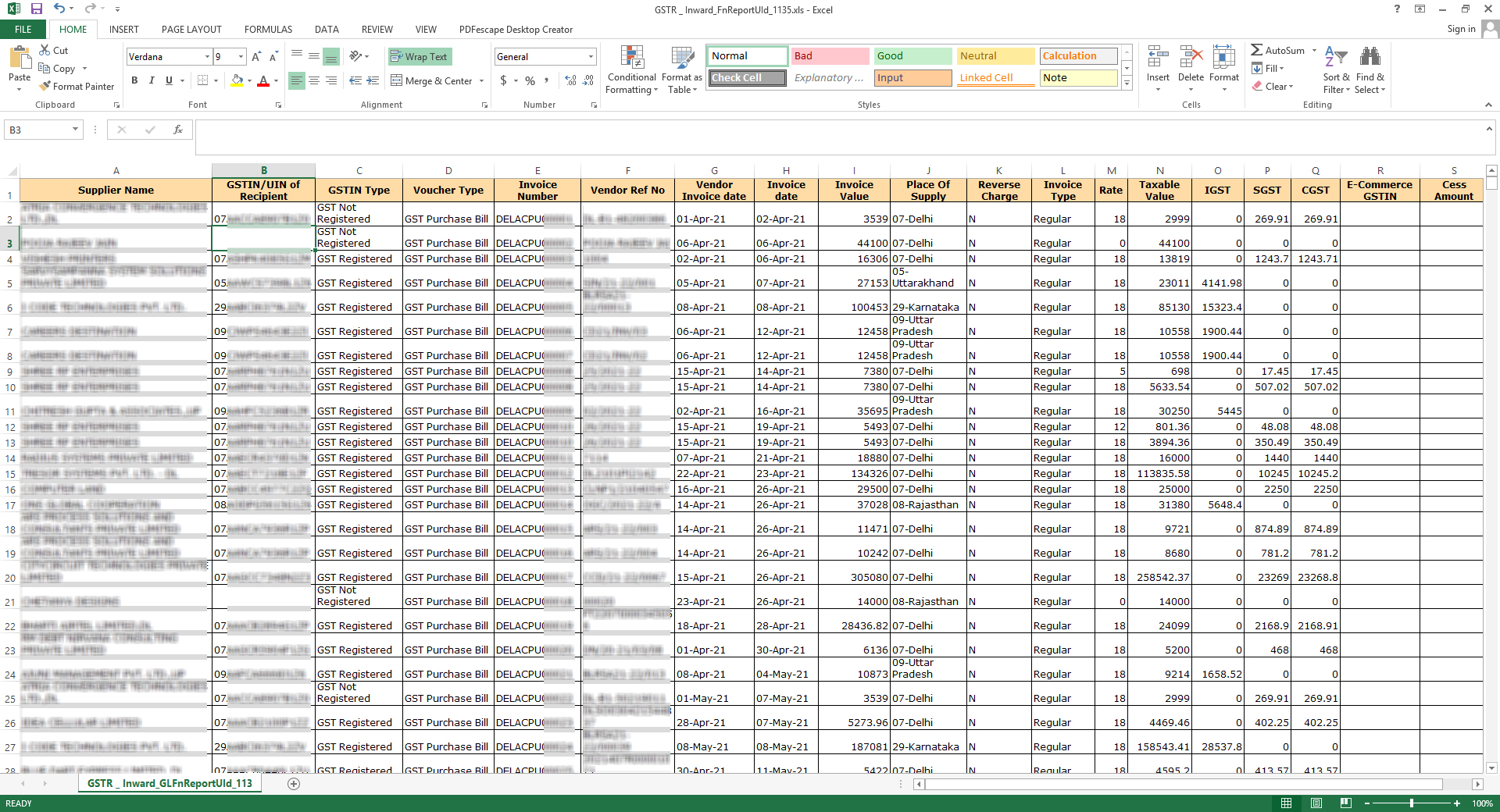Click the Save icon in quick access toolbar

[x=36, y=9]
